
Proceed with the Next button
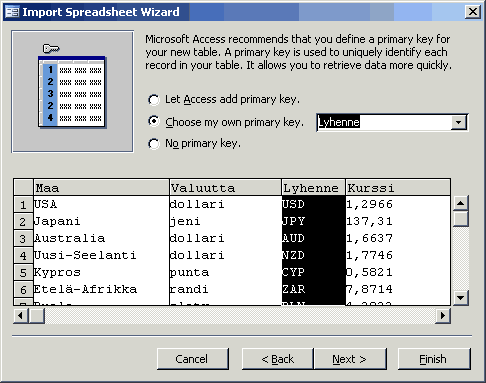350,359
